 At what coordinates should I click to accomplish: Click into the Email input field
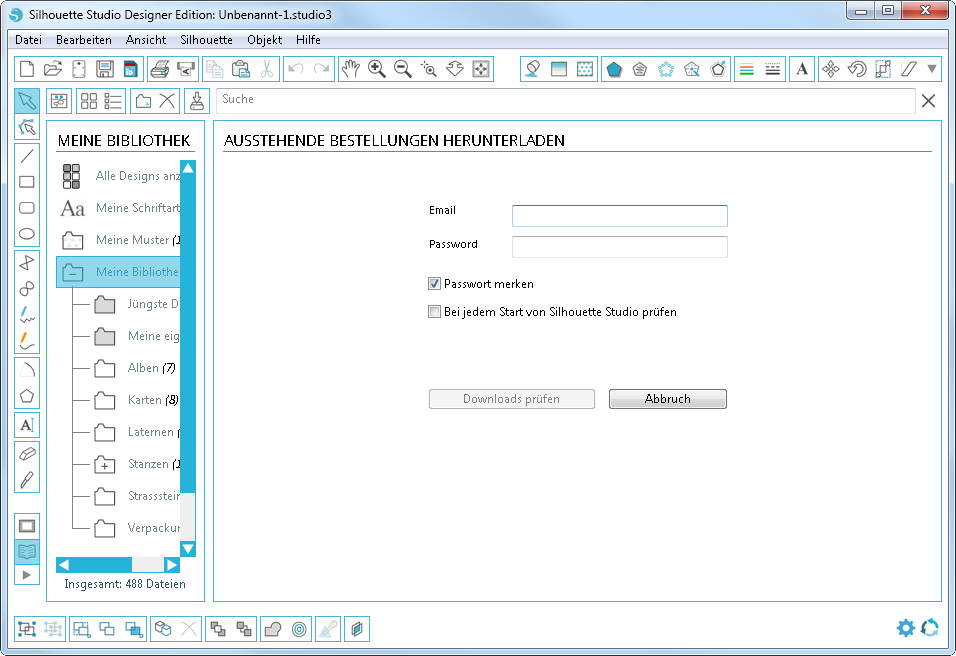(x=619, y=216)
